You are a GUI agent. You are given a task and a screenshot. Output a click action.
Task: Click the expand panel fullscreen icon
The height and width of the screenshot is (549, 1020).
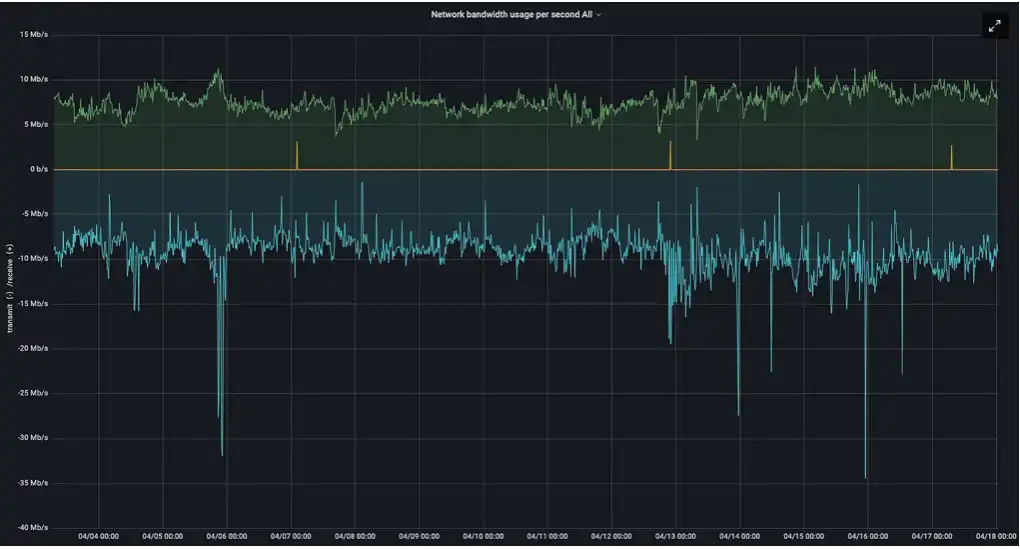click(995, 27)
